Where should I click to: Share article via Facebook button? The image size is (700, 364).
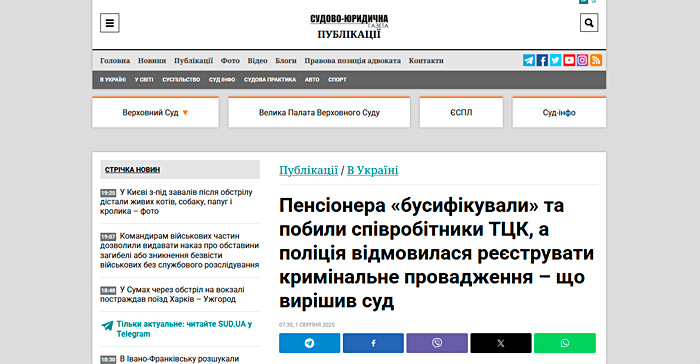(x=373, y=343)
